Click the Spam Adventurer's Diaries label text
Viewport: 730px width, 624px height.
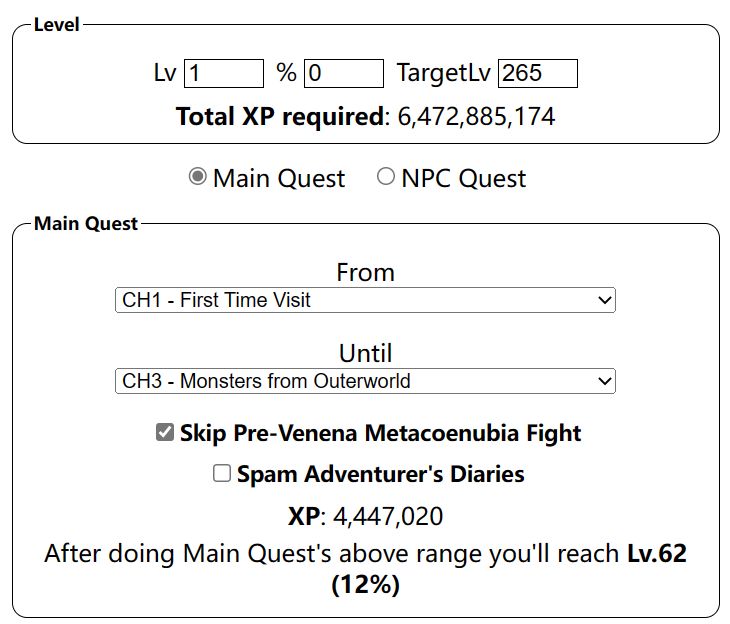click(380, 474)
